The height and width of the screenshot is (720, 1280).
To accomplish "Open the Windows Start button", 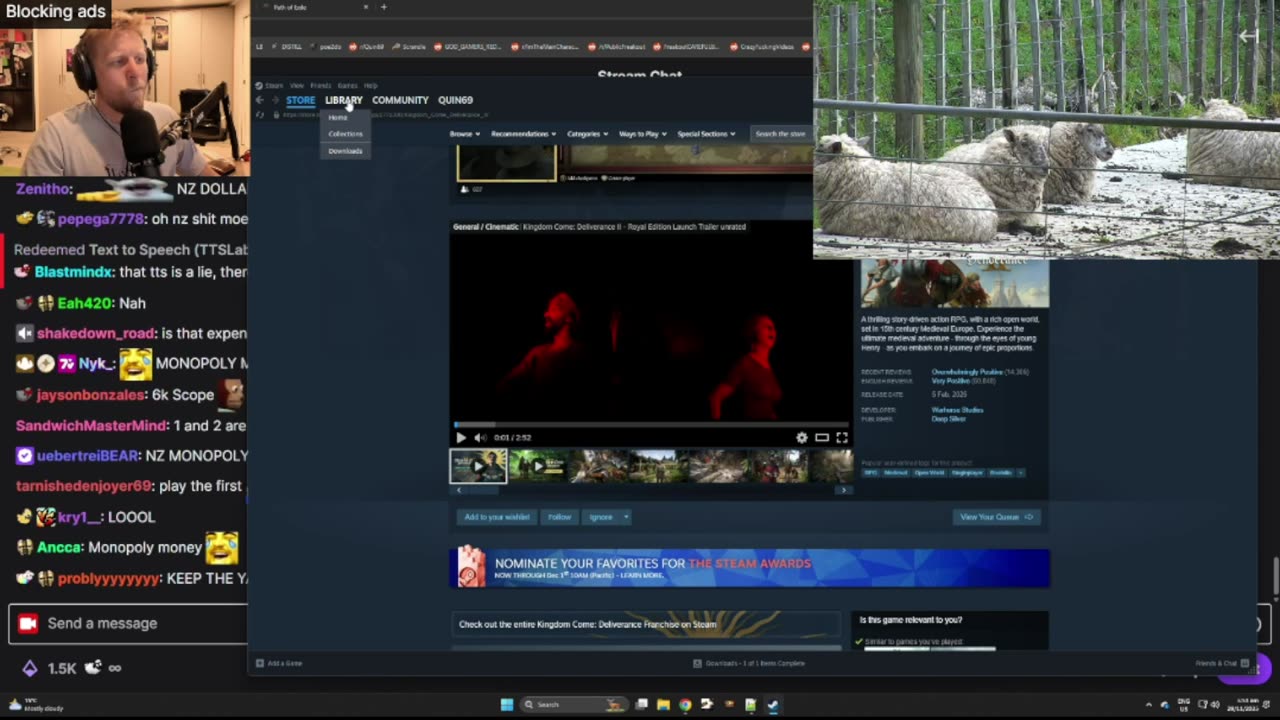I will tap(507, 704).
